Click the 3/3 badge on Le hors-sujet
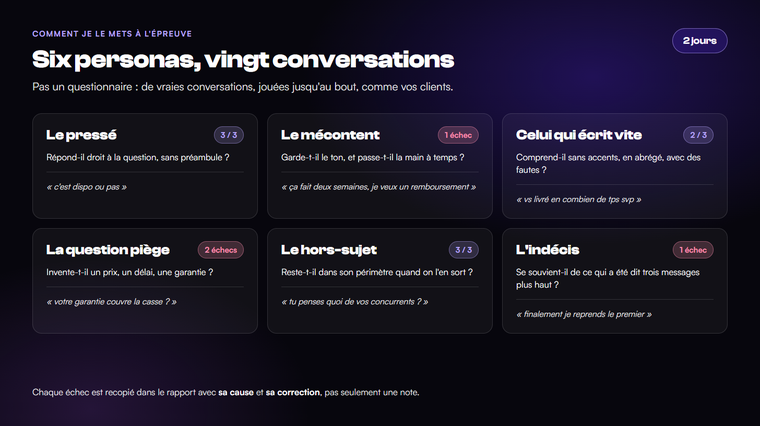The width and height of the screenshot is (760, 426). pyautogui.click(x=463, y=250)
